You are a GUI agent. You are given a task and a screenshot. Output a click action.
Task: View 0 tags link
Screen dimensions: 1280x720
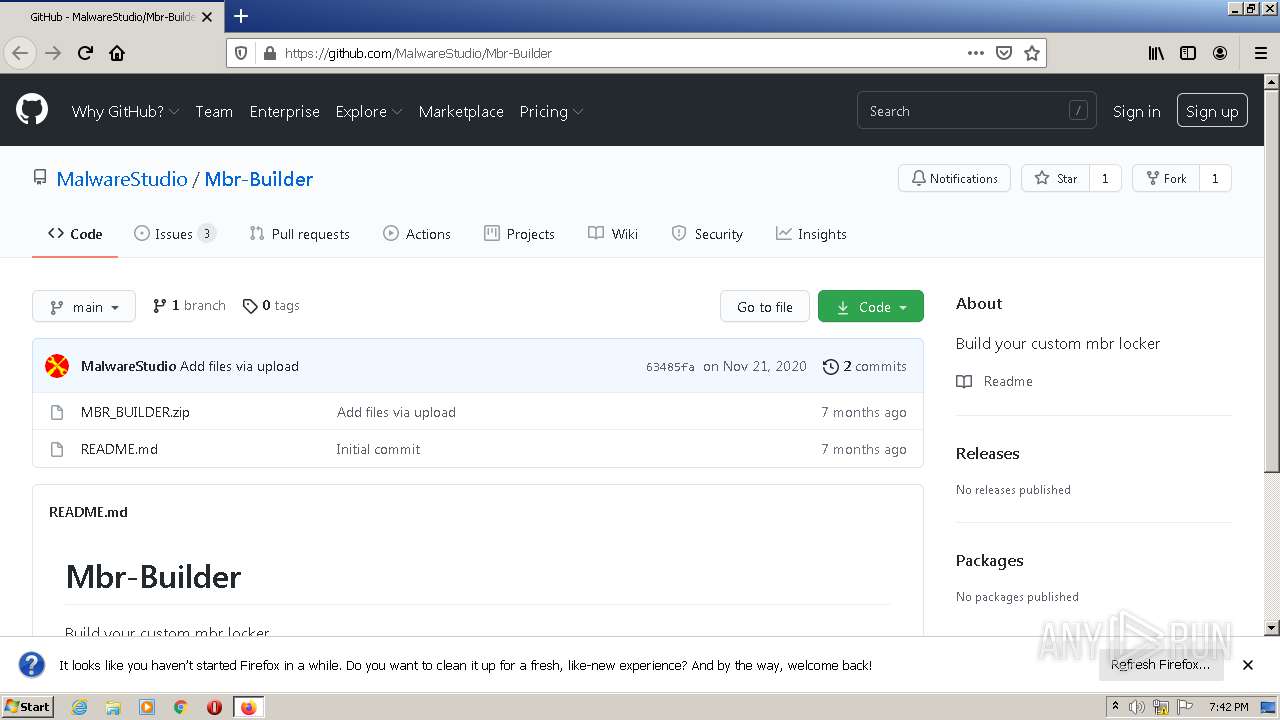coord(271,306)
